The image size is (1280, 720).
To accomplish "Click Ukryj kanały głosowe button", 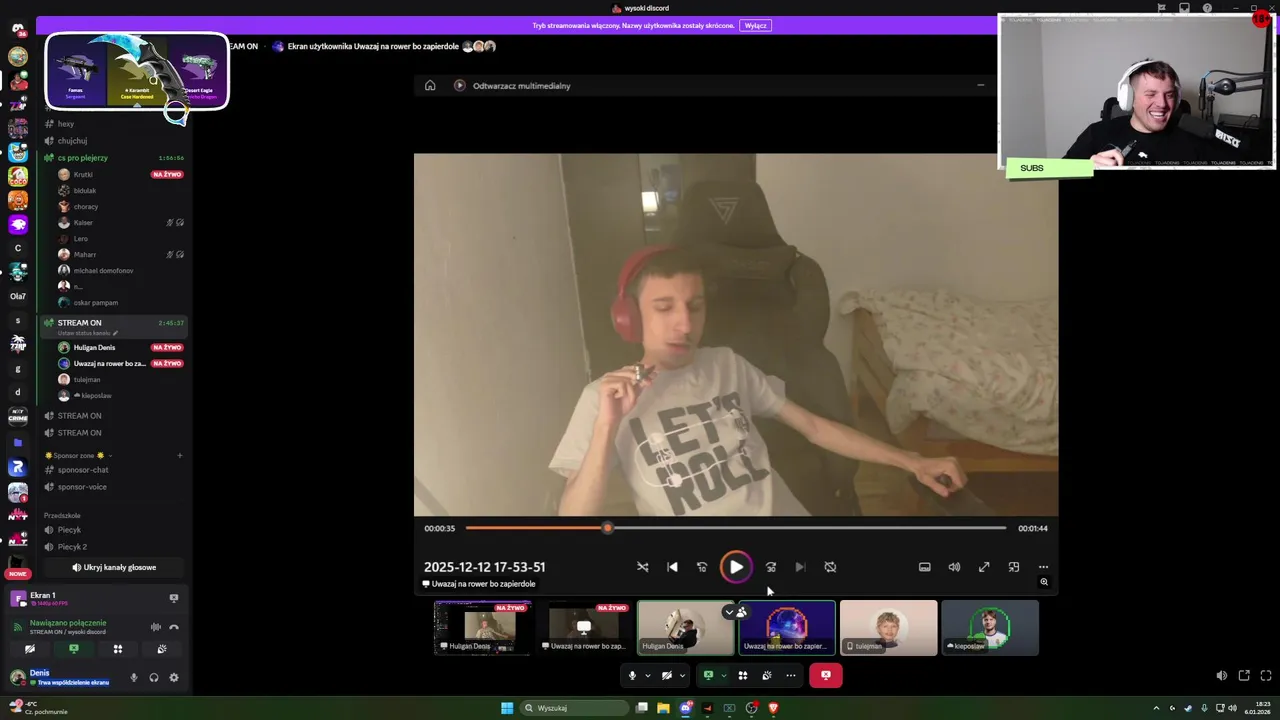I will pyautogui.click(x=114, y=567).
